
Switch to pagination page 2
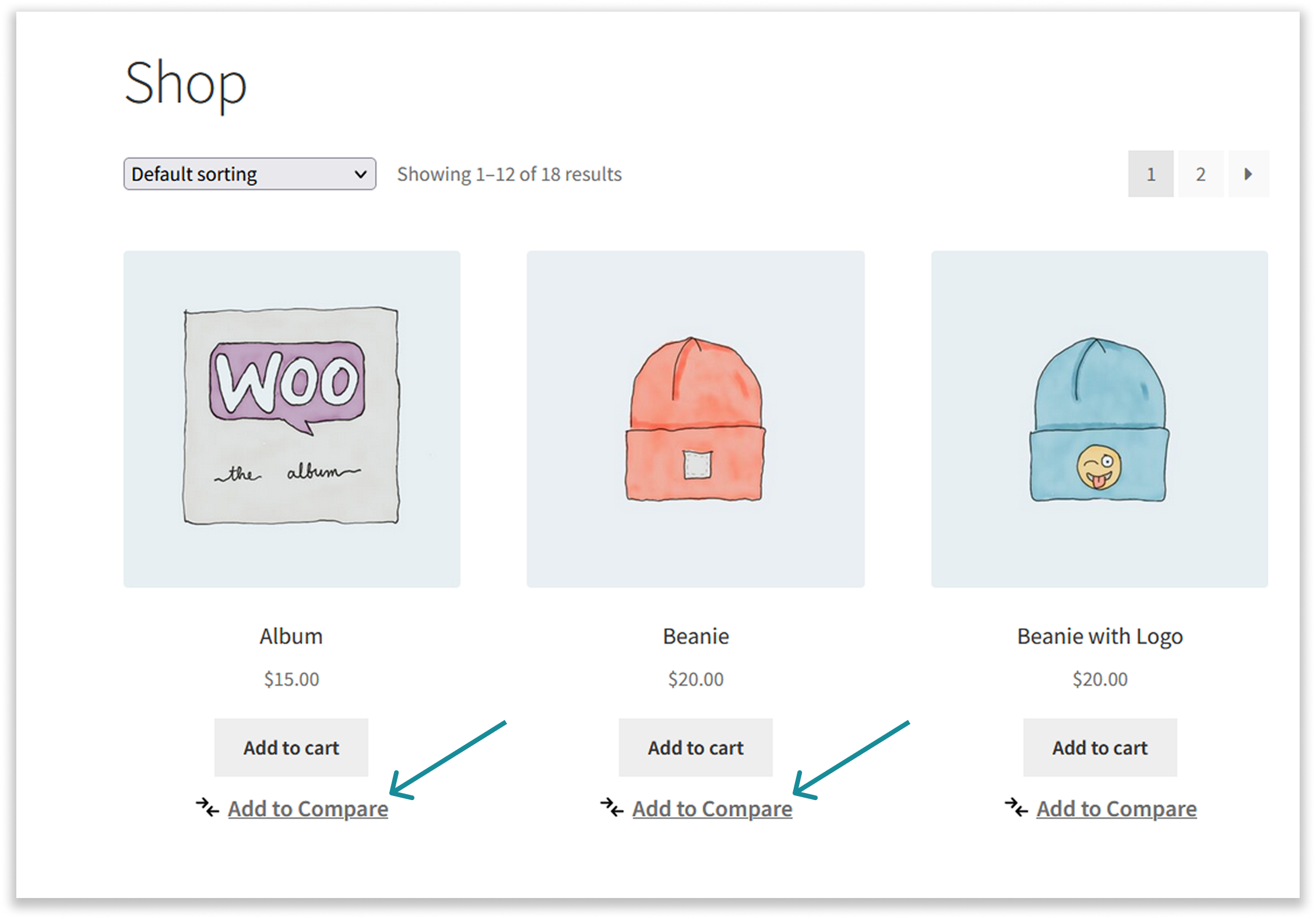[x=1200, y=174]
